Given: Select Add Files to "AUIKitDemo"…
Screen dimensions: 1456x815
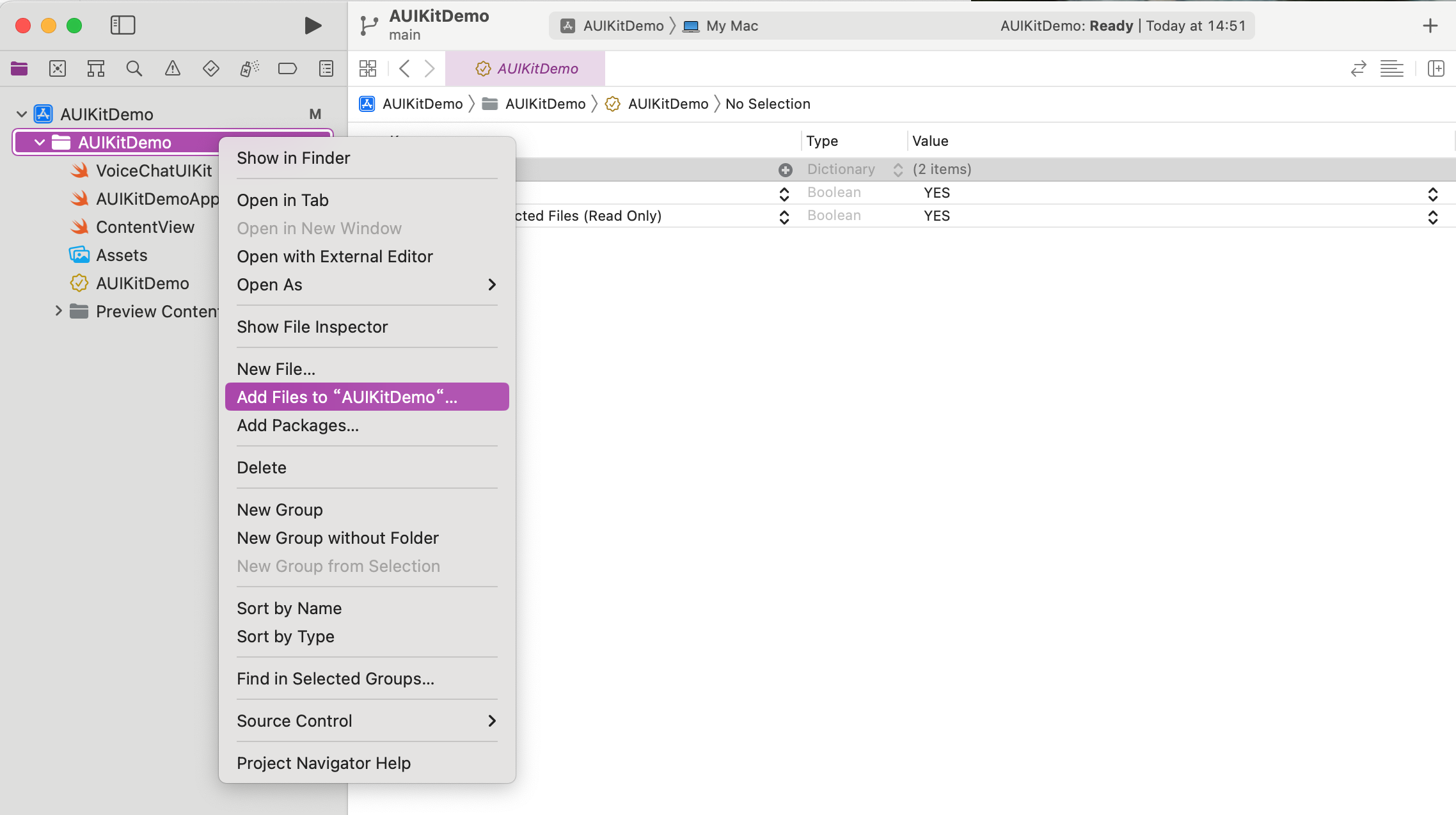Looking at the screenshot, I should (x=367, y=397).
